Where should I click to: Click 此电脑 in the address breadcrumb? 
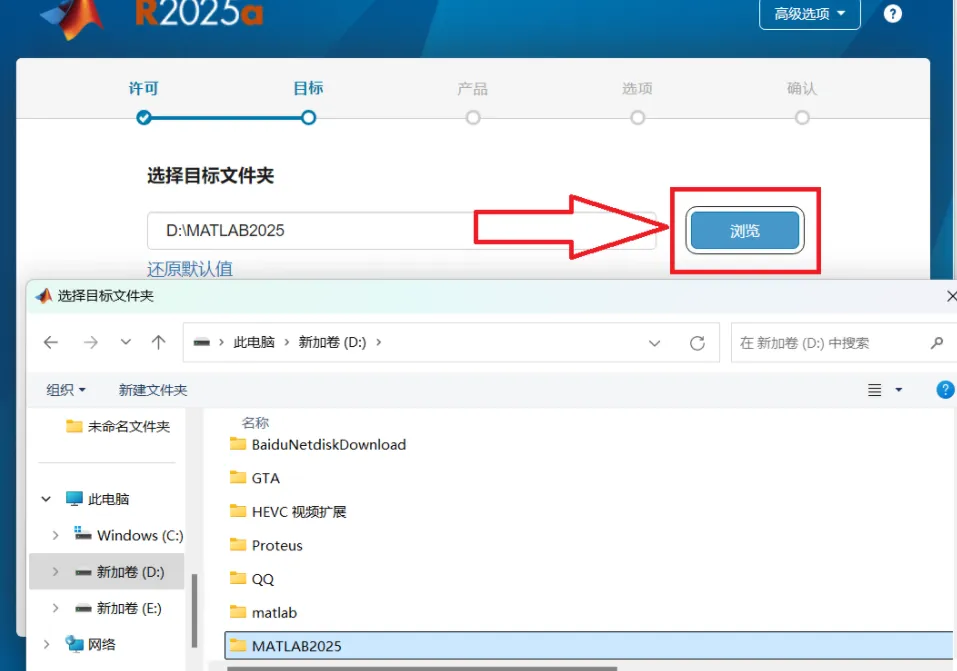[x=254, y=343]
